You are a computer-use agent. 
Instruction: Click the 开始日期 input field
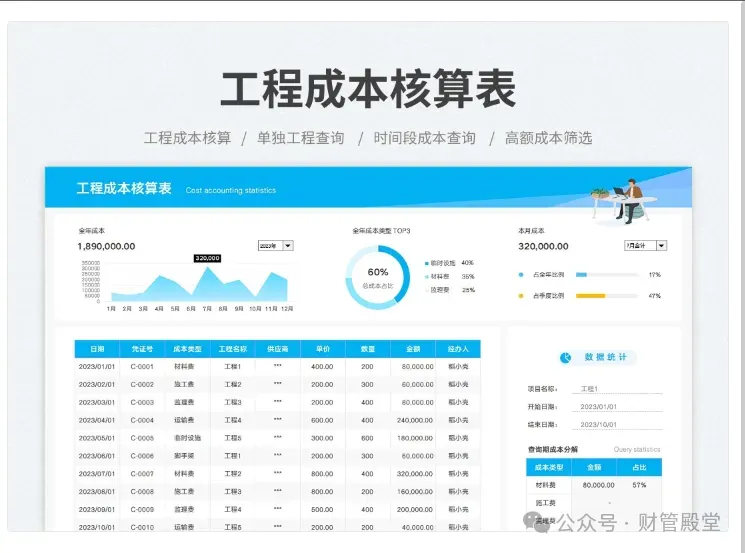pos(617,407)
